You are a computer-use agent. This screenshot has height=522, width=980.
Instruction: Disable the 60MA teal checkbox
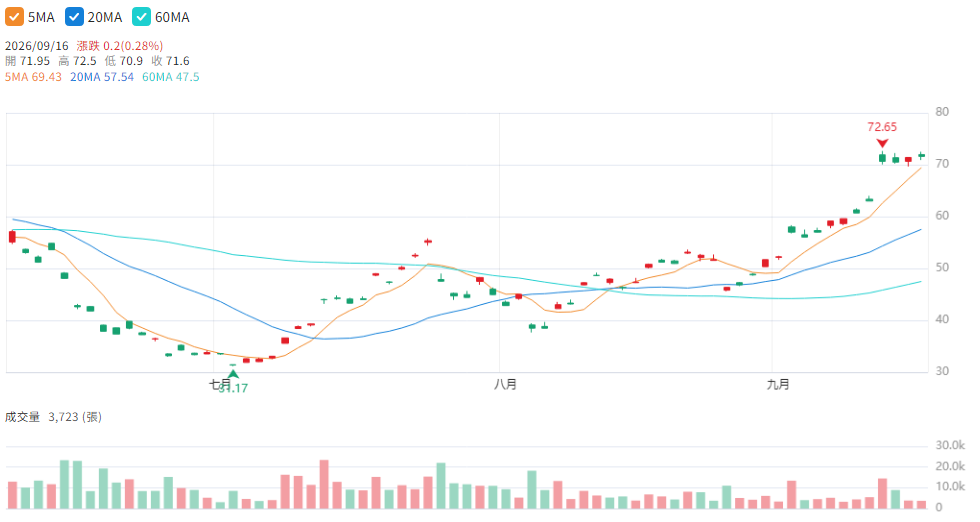click(x=142, y=17)
